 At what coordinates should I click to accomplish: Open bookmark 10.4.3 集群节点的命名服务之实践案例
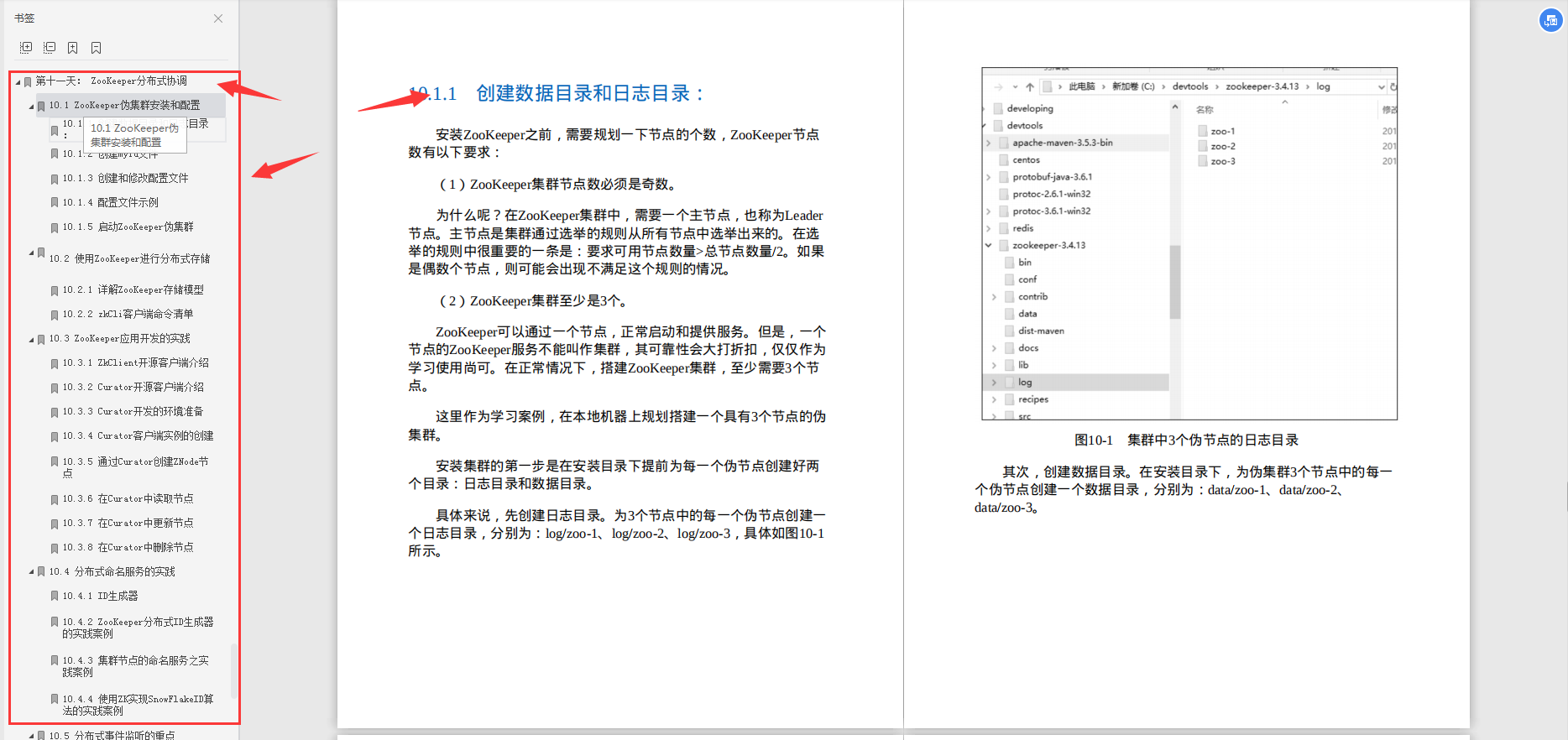click(135, 667)
